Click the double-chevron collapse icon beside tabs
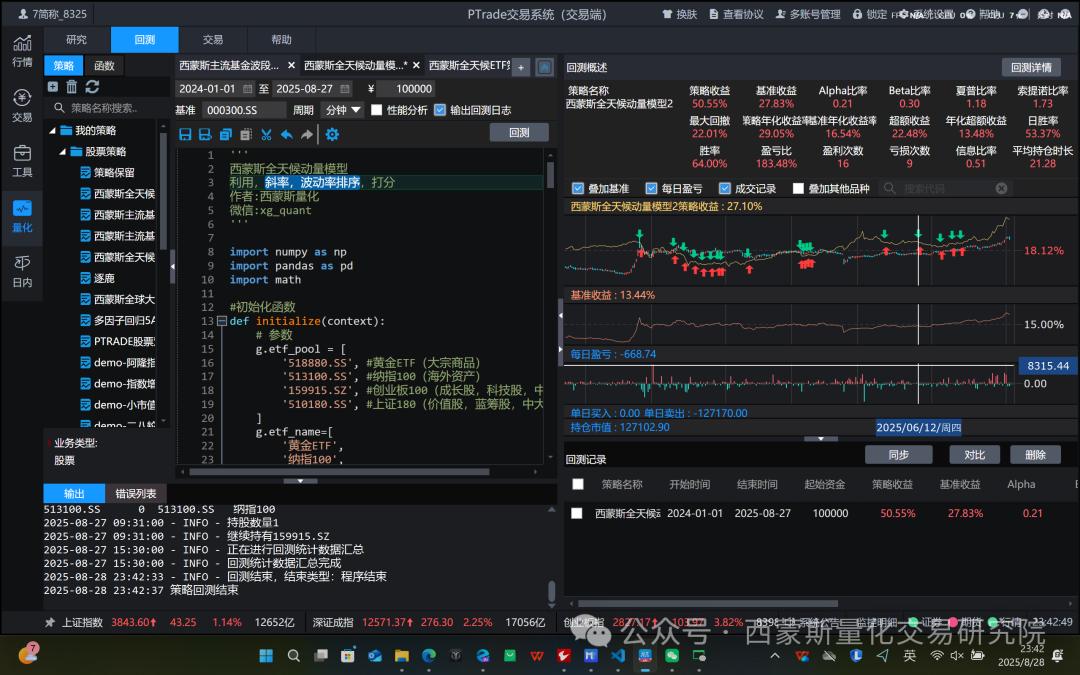The width and height of the screenshot is (1080, 675). click(545, 68)
